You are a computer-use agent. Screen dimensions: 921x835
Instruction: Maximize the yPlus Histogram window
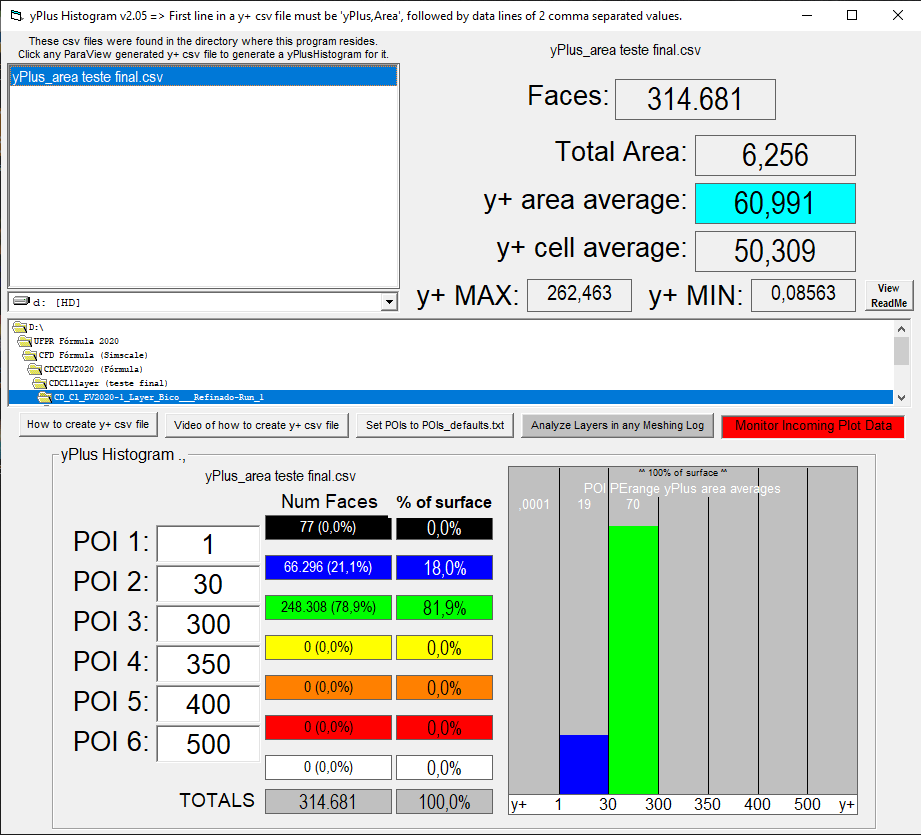(x=852, y=15)
